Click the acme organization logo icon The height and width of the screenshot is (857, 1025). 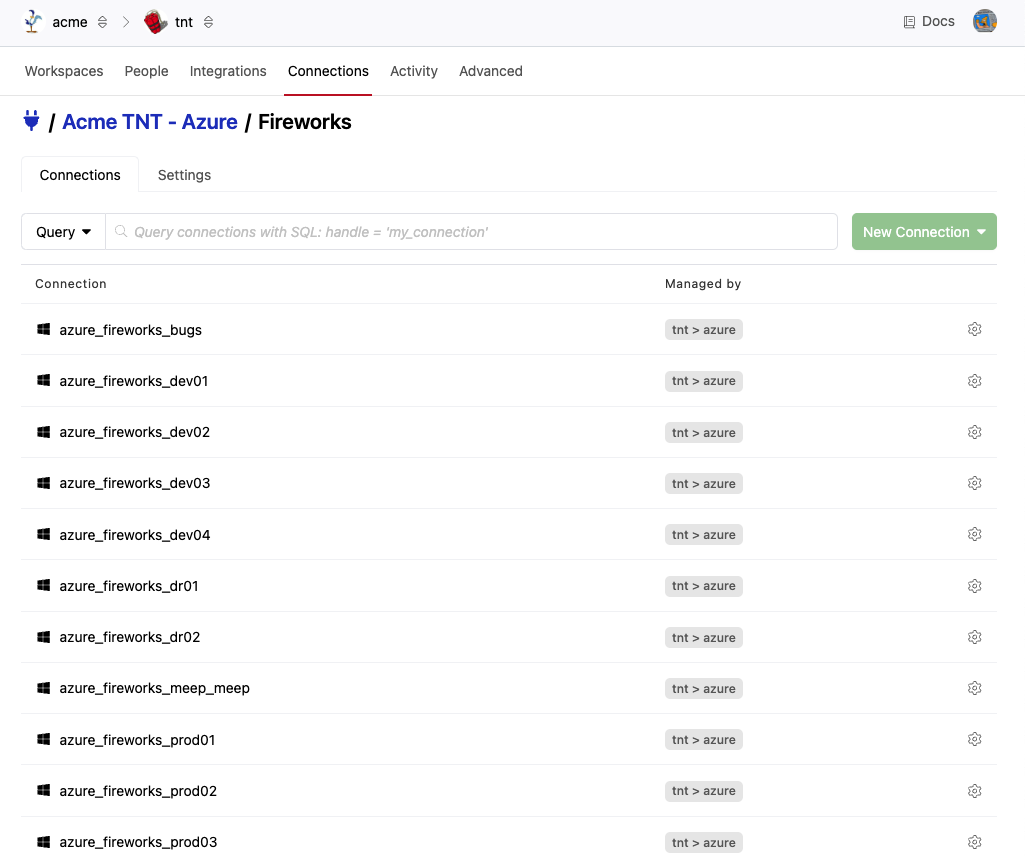(33, 22)
